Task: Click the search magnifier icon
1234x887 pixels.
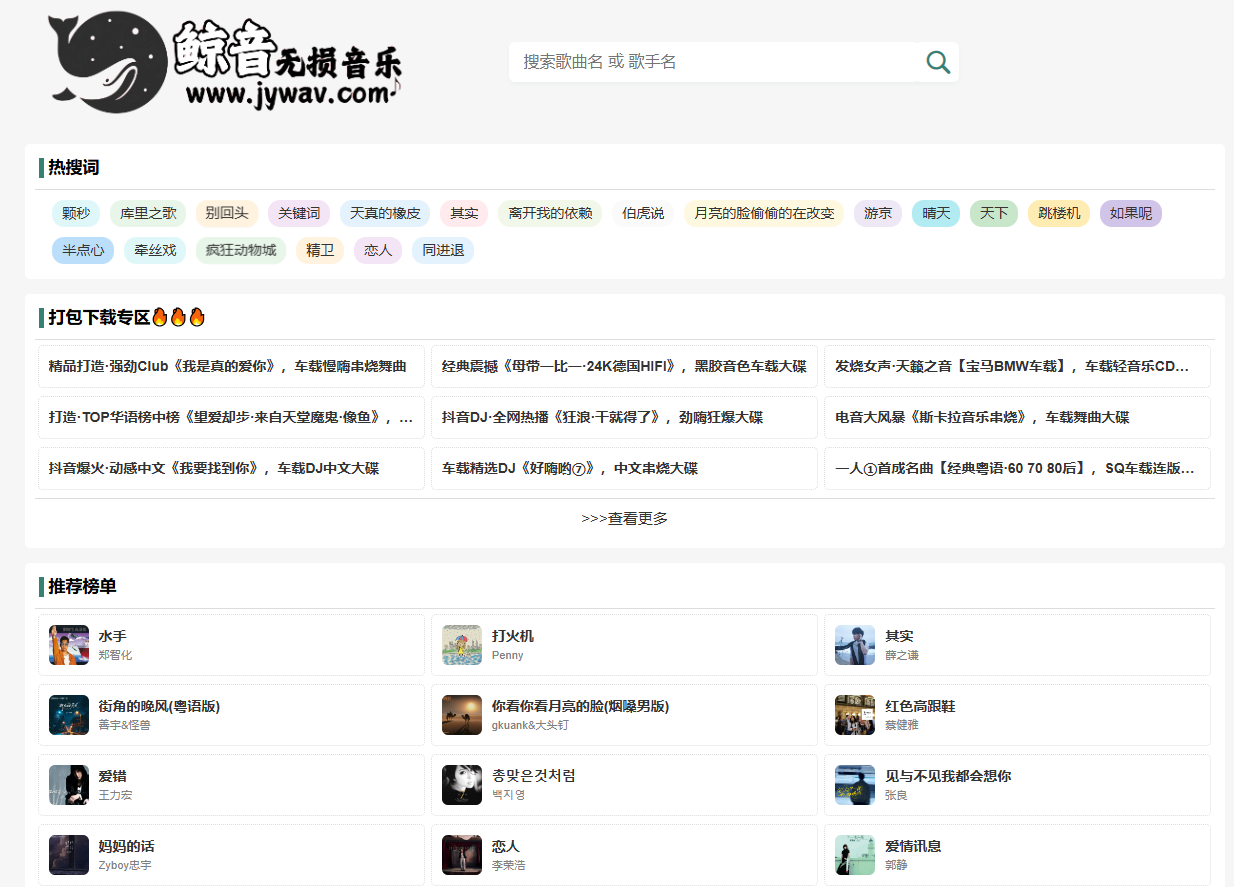Action: (x=937, y=61)
